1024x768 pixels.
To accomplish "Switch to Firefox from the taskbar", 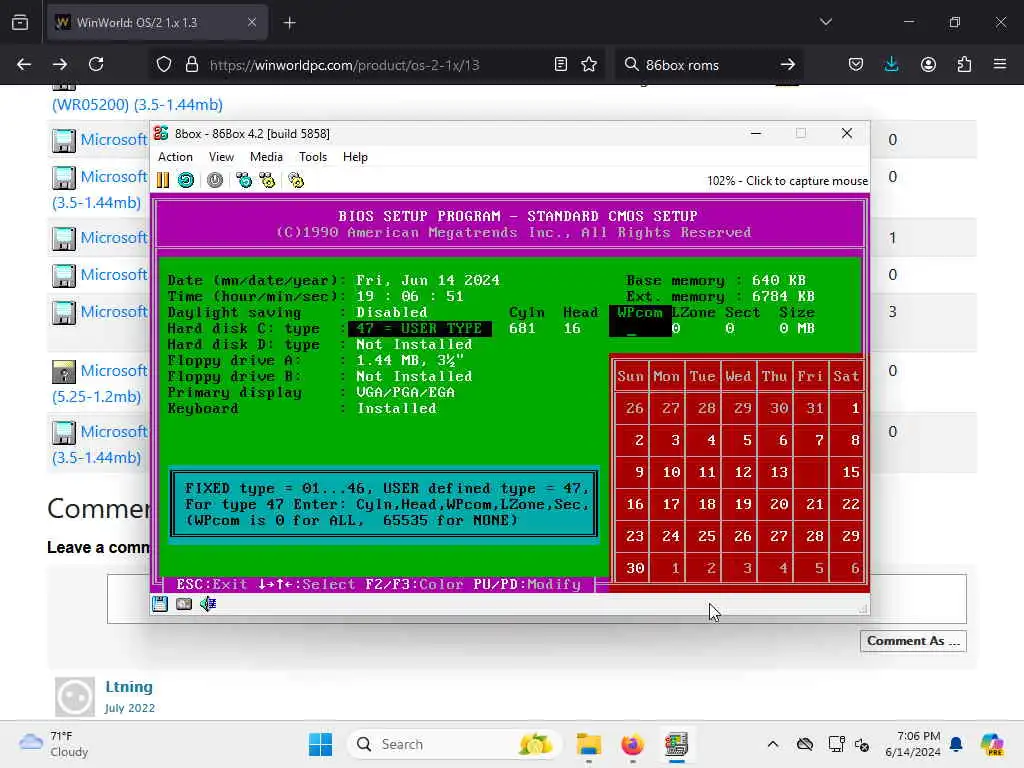I will [632, 744].
